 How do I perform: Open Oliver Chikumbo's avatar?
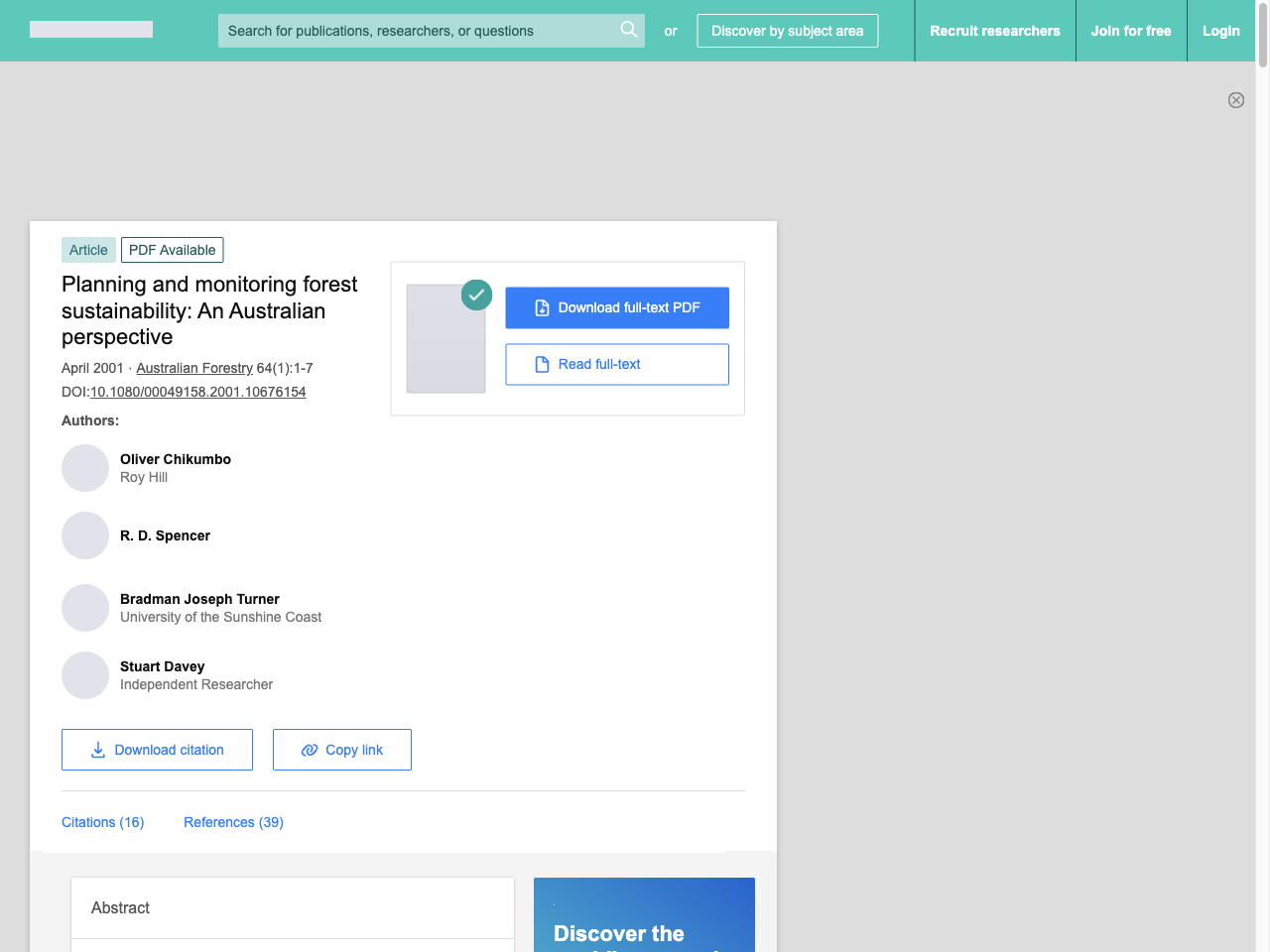pos(85,468)
